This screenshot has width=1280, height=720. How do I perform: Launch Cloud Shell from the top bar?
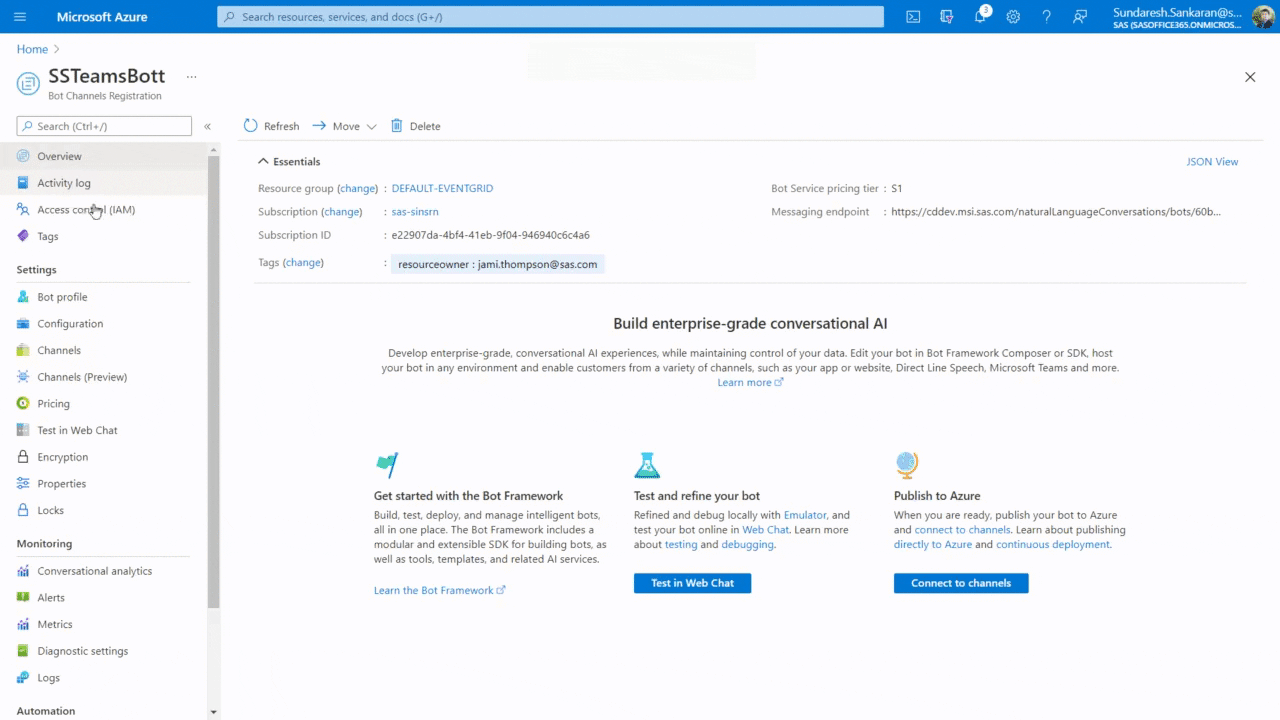tap(913, 17)
